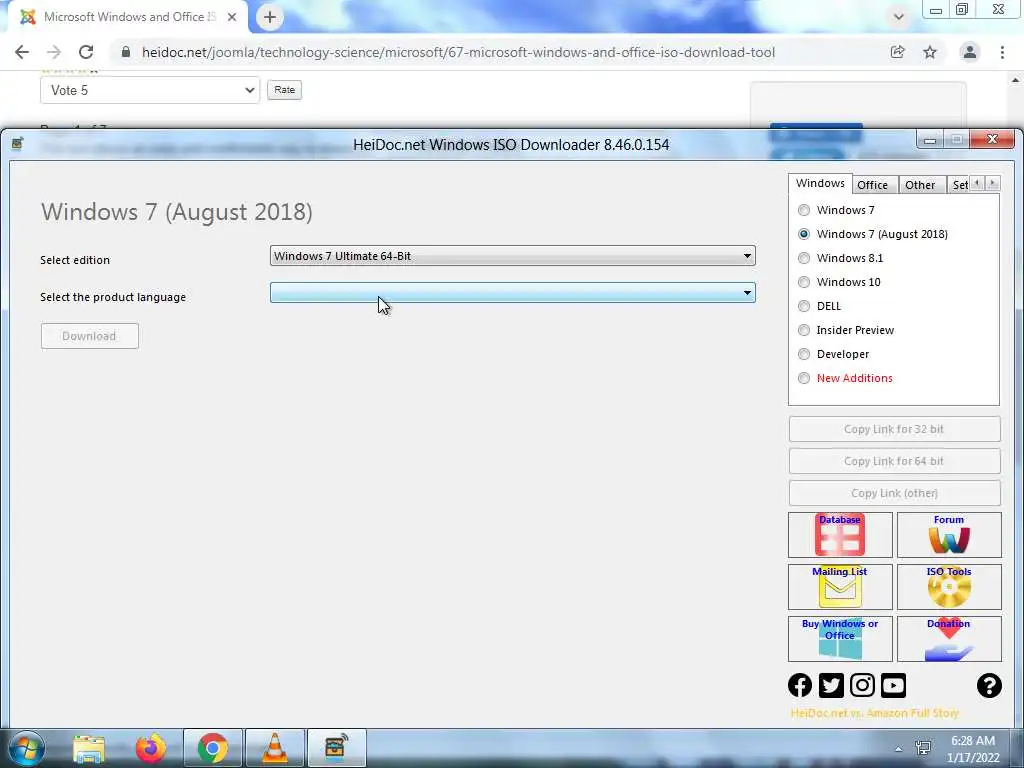
Task: Select the New Additions radio button
Action: point(804,378)
